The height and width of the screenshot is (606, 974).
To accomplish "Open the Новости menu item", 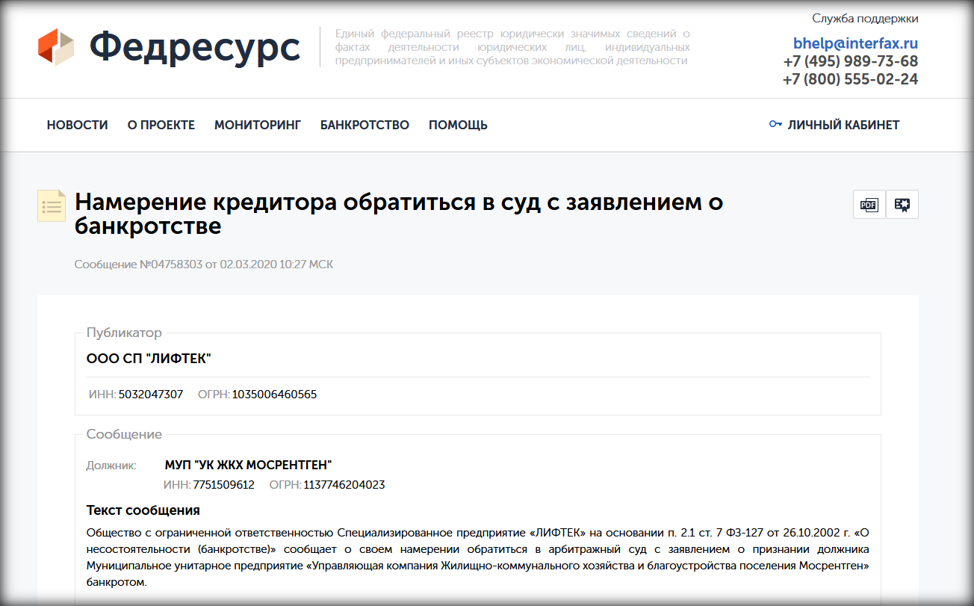I will [77, 125].
